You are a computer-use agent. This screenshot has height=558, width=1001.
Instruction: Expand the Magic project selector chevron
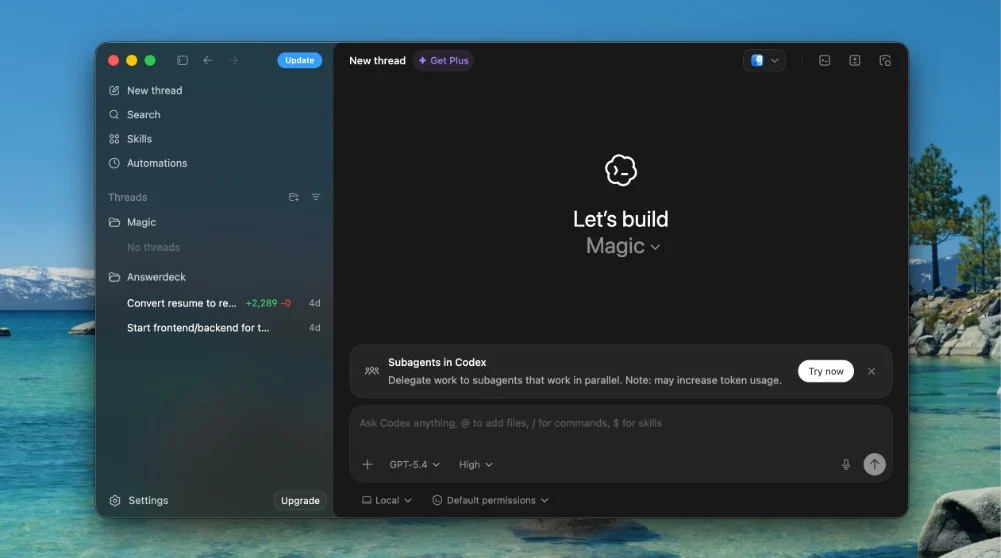(x=655, y=247)
